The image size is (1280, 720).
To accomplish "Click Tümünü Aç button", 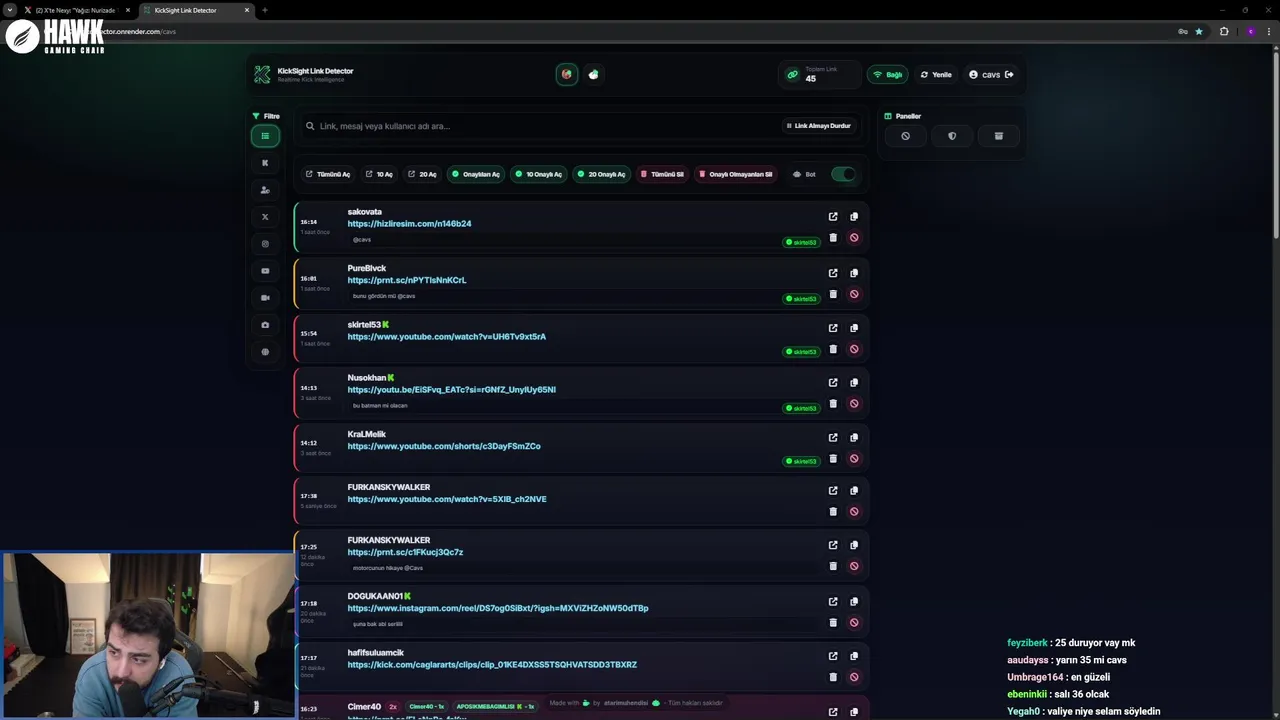I will click(328, 174).
